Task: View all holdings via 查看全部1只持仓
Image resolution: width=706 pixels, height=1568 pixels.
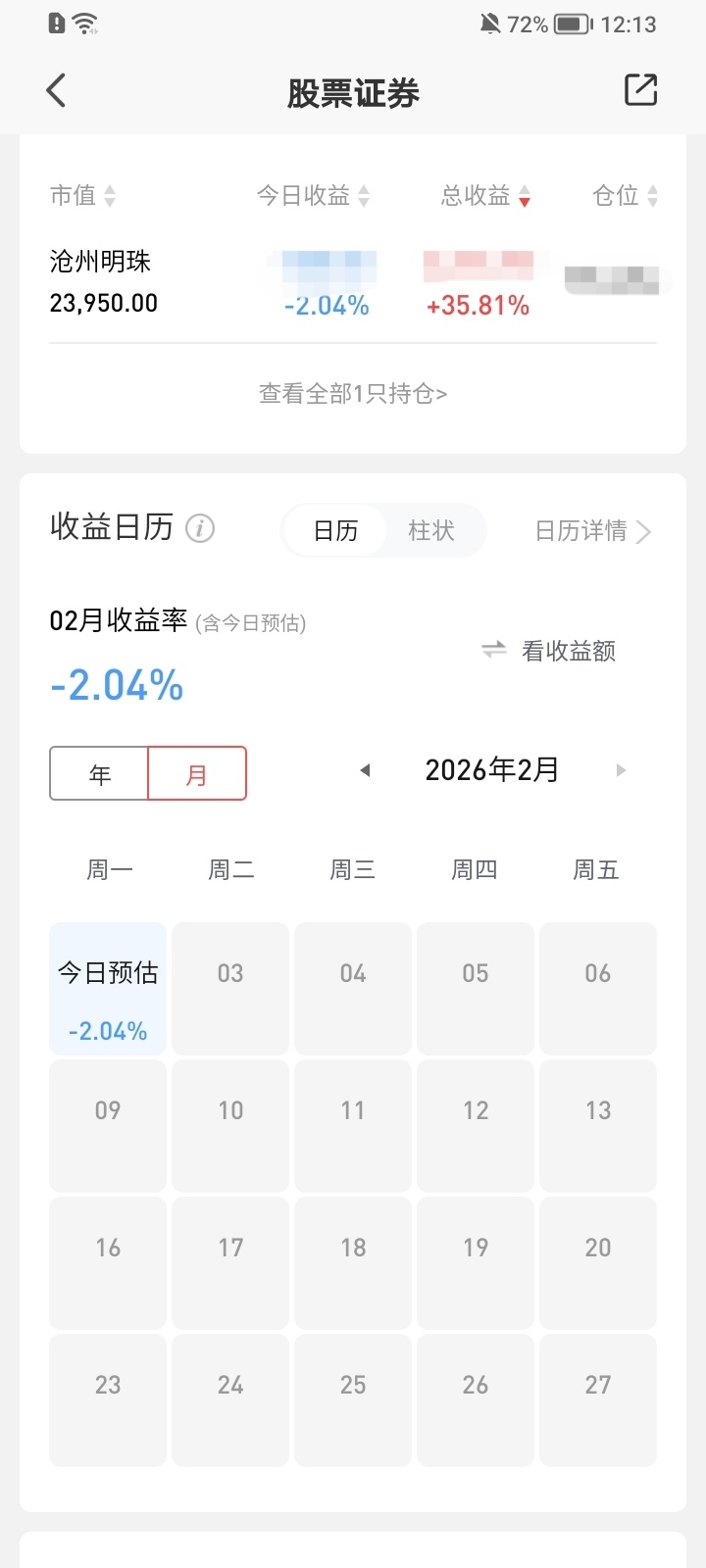Action: 353,394
